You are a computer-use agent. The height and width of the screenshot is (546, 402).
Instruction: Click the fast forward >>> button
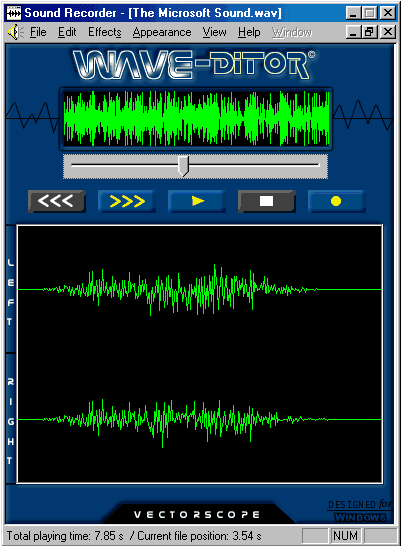[x=127, y=201]
